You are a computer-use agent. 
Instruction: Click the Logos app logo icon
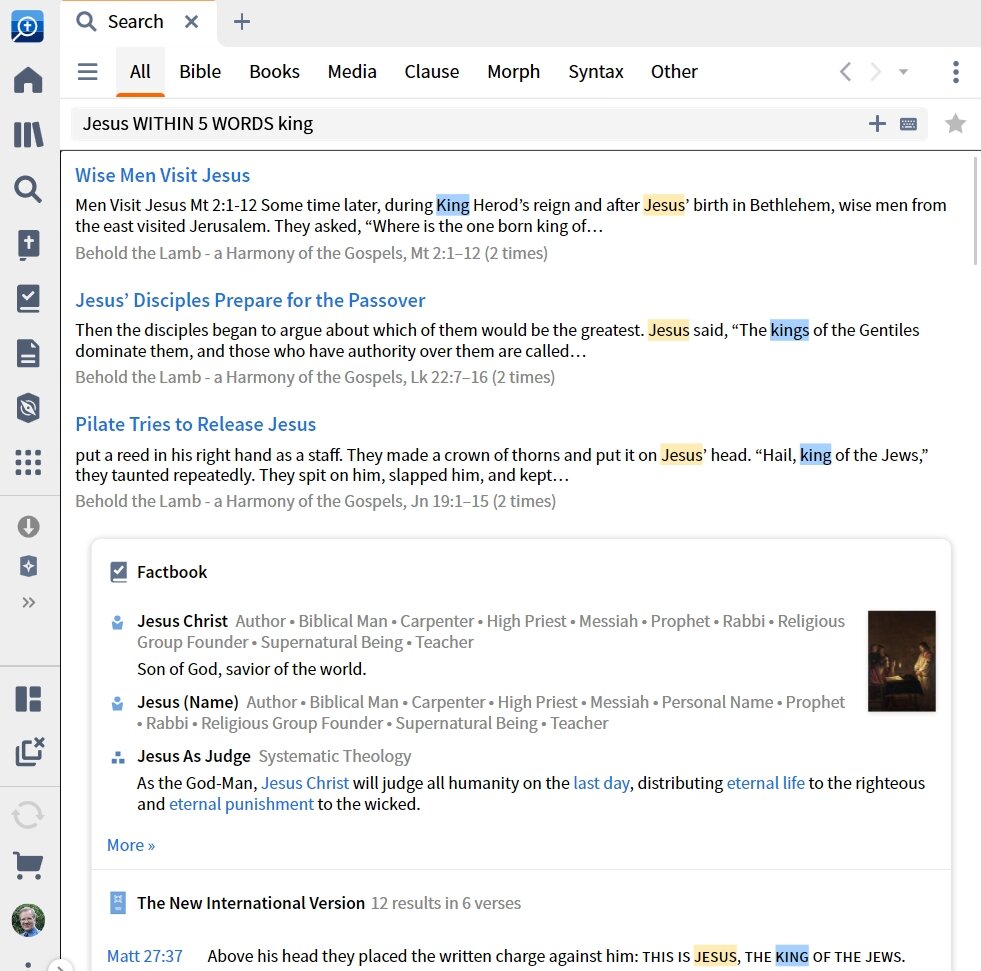pyautogui.click(x=28, y=26)
